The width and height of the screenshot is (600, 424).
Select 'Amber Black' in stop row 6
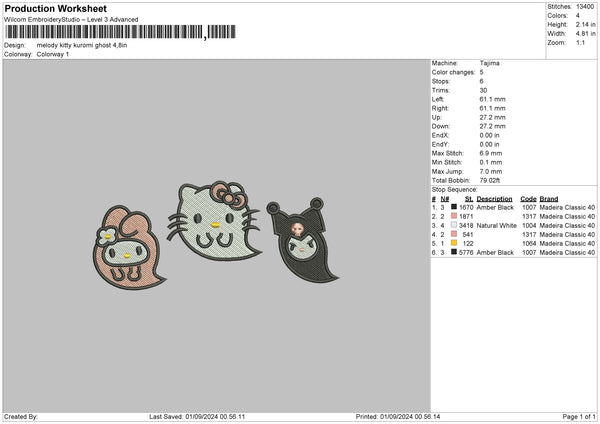[x=495, y=253]
